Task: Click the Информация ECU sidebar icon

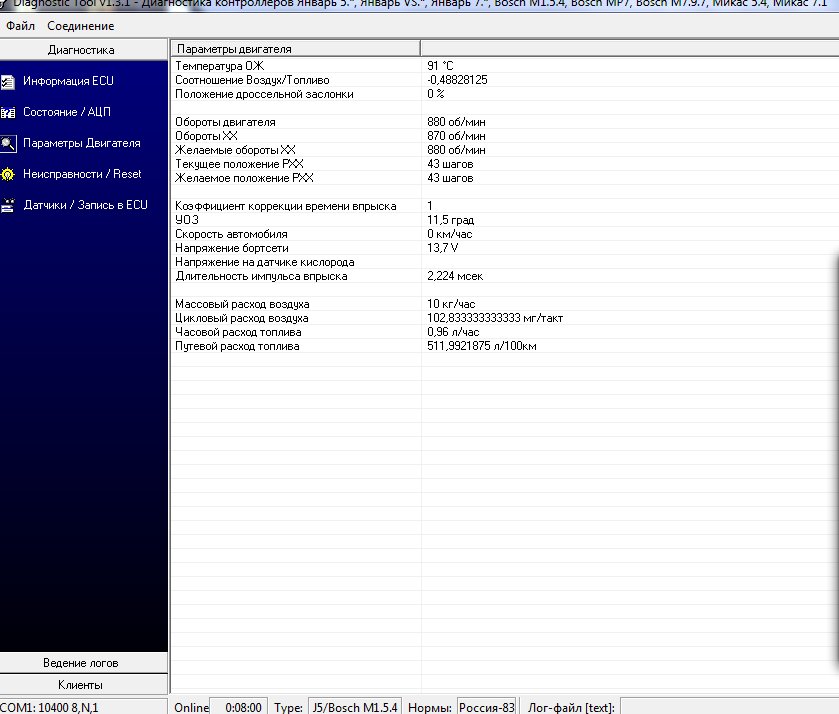Action: pos(8,81)
